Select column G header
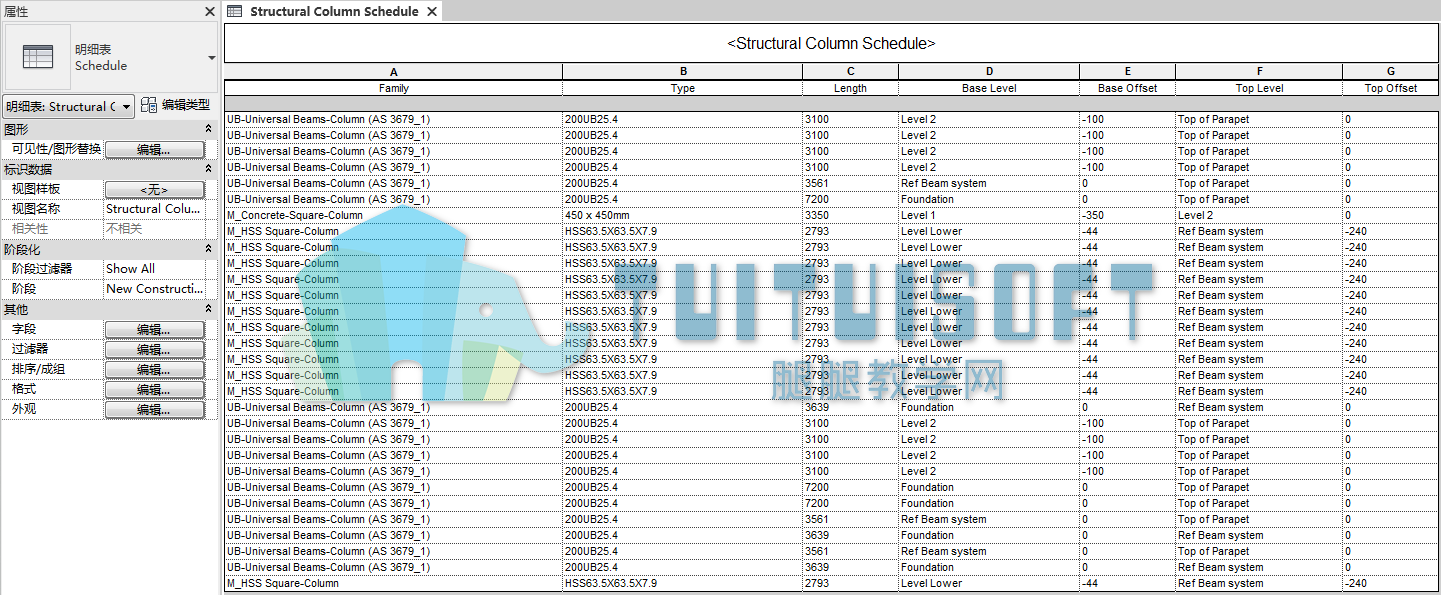 (x=1391, y=72)
